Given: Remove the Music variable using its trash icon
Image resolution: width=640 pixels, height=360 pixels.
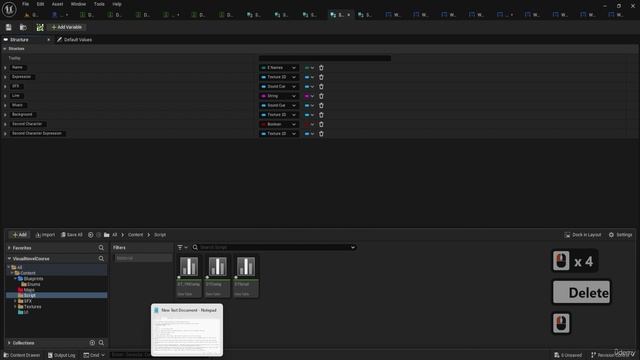Looking at the screenshot, I should (x=321, y=105).
